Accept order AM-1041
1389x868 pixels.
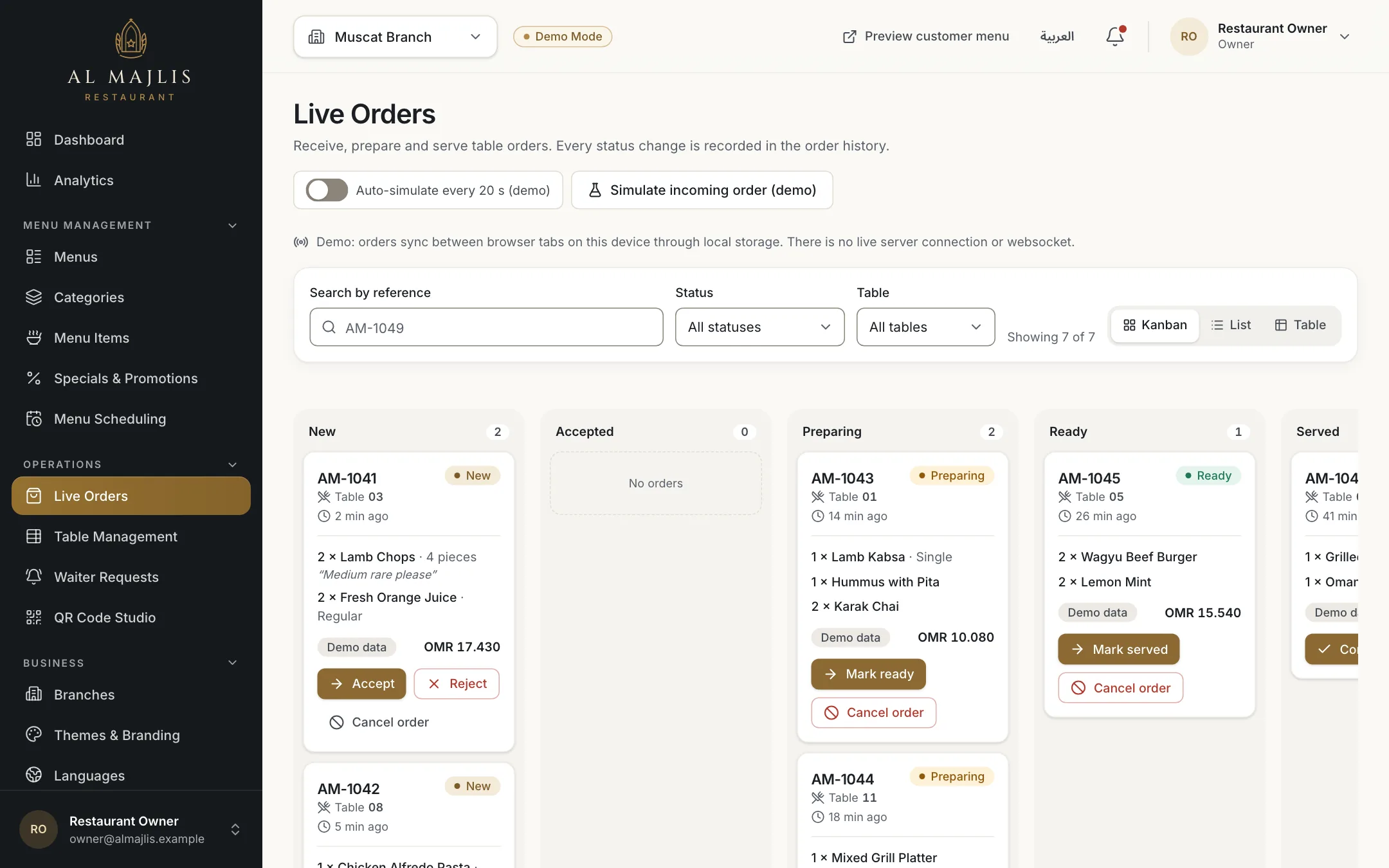point(361,683)
